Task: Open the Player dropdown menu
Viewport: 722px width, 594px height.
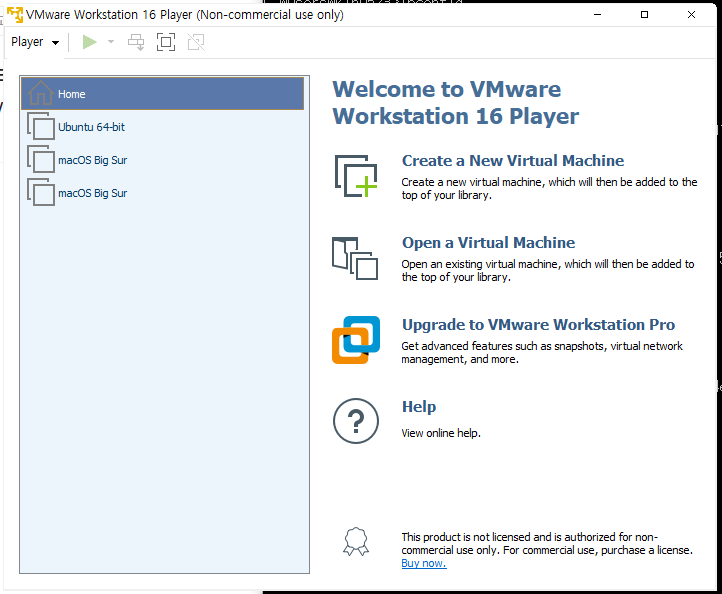Action: (x=35, y=42)
